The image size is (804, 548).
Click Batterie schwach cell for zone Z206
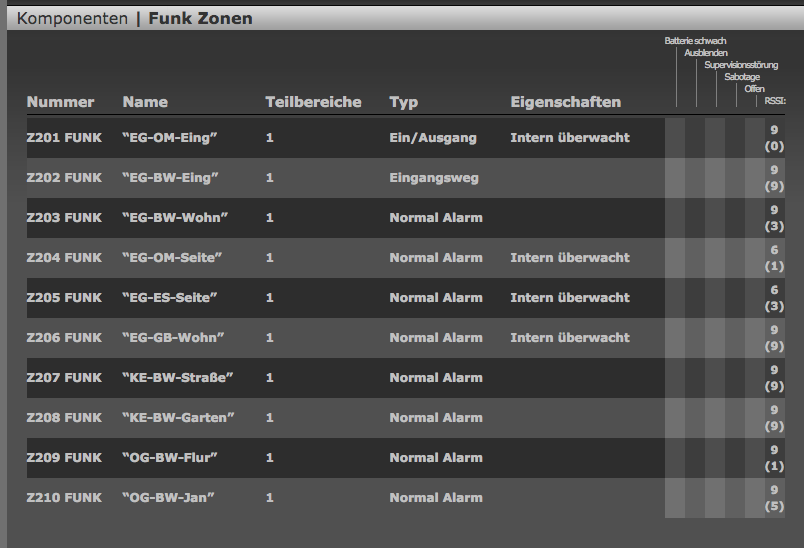pos(675,338)
